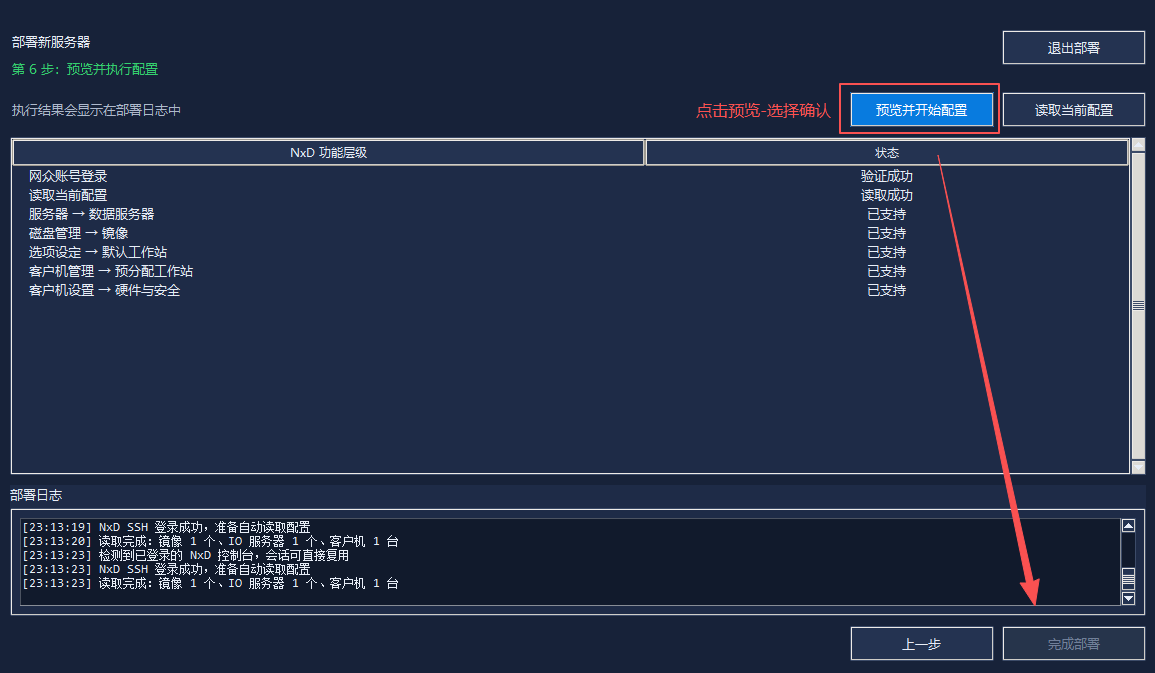Click the last 23:13:23 读取完成 log line
1155x673 pixels.
pos(210,583)
